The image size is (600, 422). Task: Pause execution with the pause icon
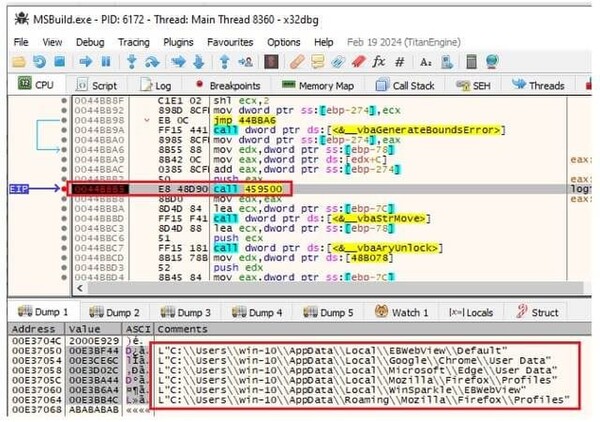pyautogui.click(x=106, y=61)
